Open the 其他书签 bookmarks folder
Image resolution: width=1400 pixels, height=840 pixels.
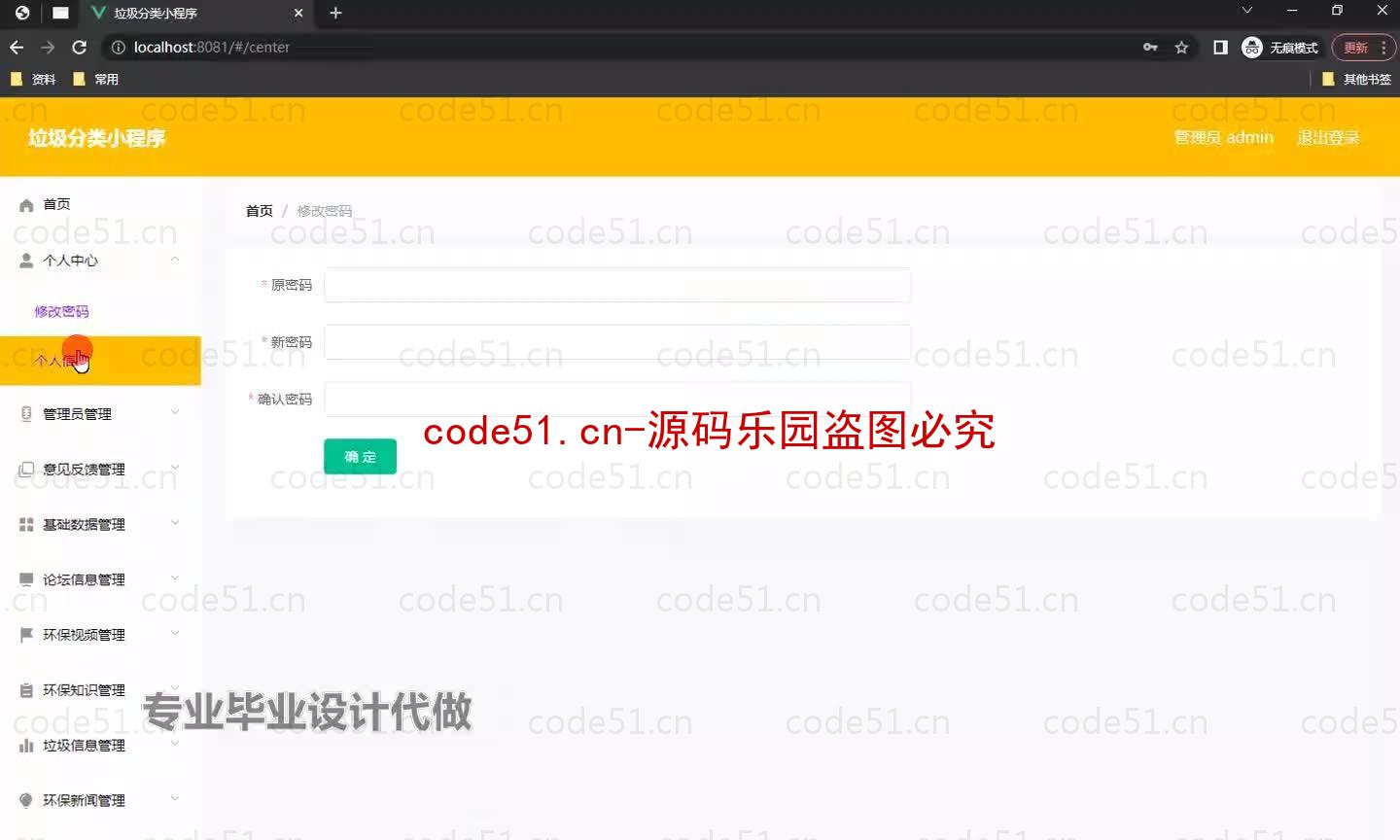pos(1357,79)
